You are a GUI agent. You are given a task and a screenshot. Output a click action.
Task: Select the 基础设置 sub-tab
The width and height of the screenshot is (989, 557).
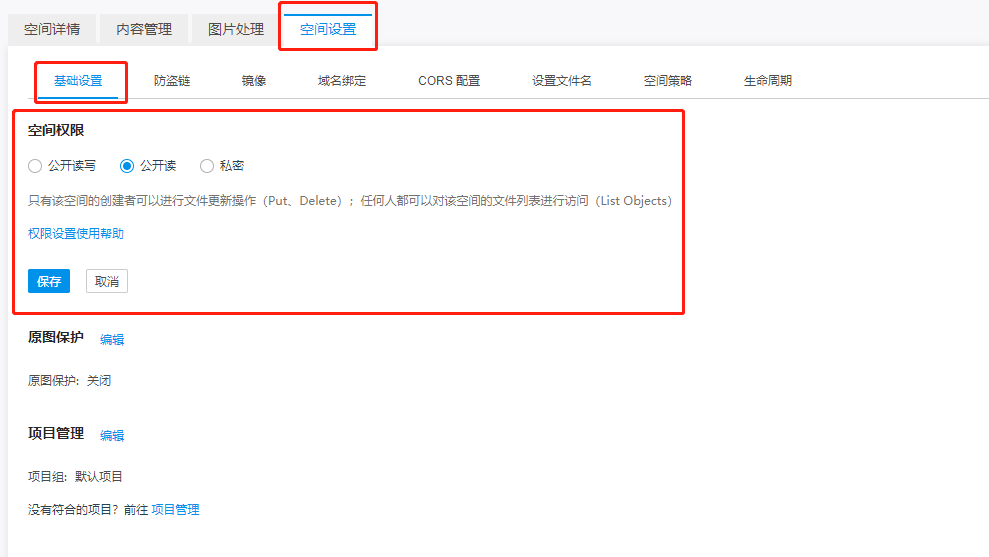tap(78, 81)
